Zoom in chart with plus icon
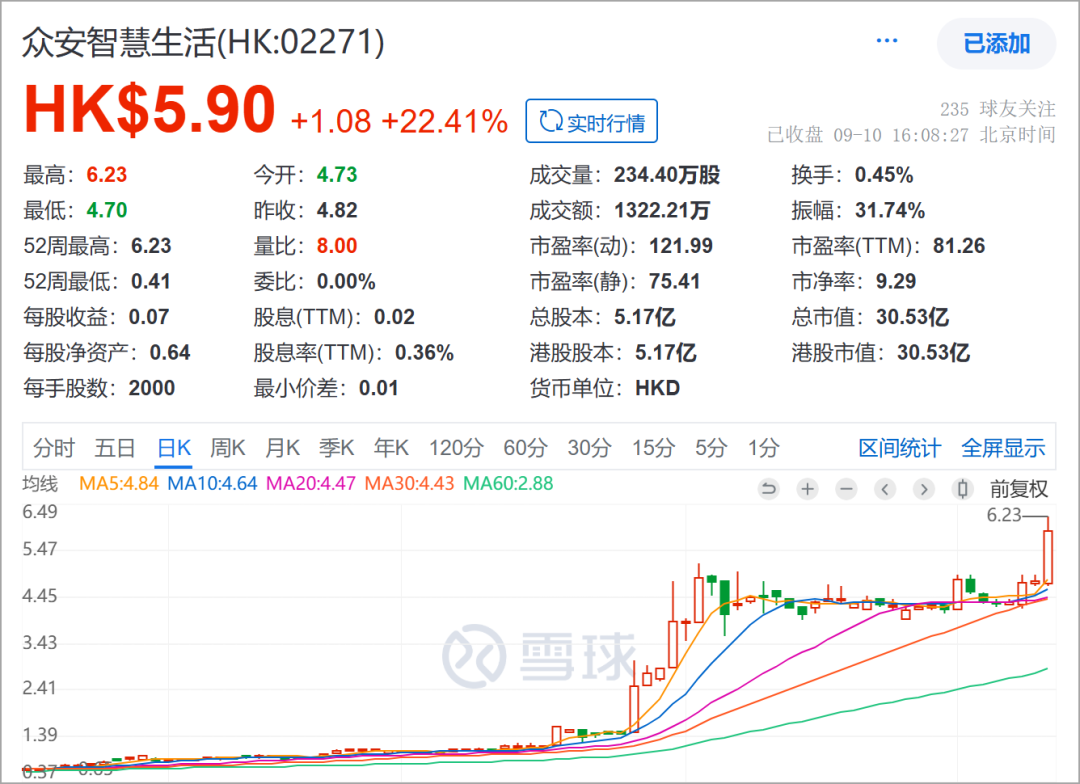Screen dimensions: 1080x784 click(807, 489)
